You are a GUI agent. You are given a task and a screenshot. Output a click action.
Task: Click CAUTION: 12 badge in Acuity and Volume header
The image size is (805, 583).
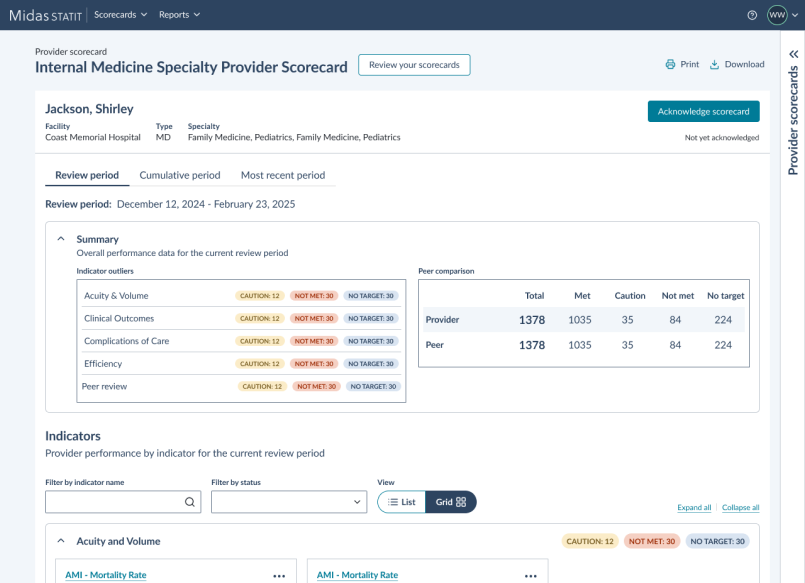590,541
